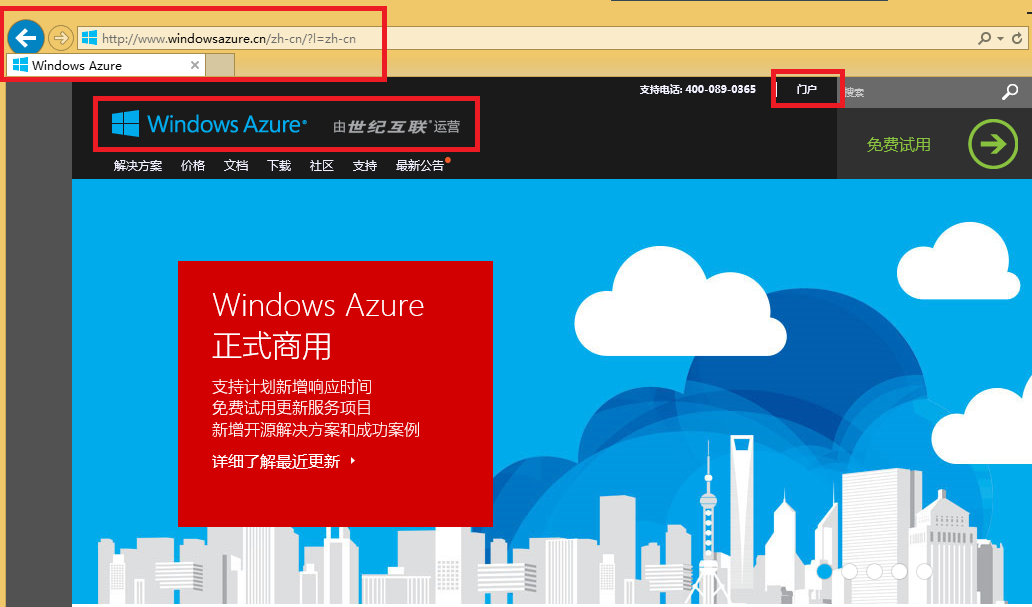Open the 解决方案 menu
The height and width of the screenshot is (607, 1032).
coord(138,166)
